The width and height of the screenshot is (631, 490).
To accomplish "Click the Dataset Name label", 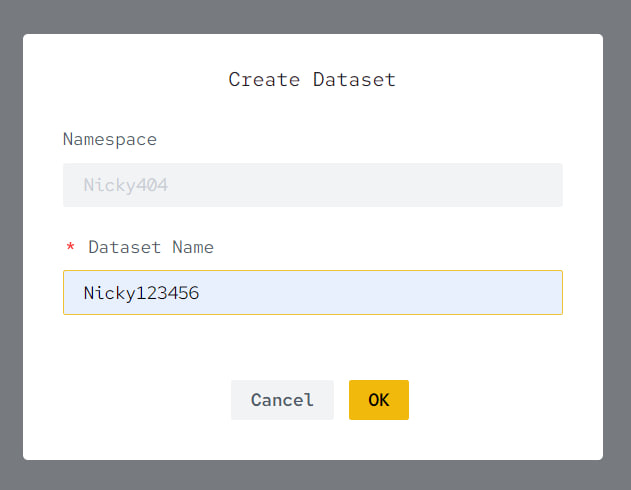I will (x=151, y=247).
